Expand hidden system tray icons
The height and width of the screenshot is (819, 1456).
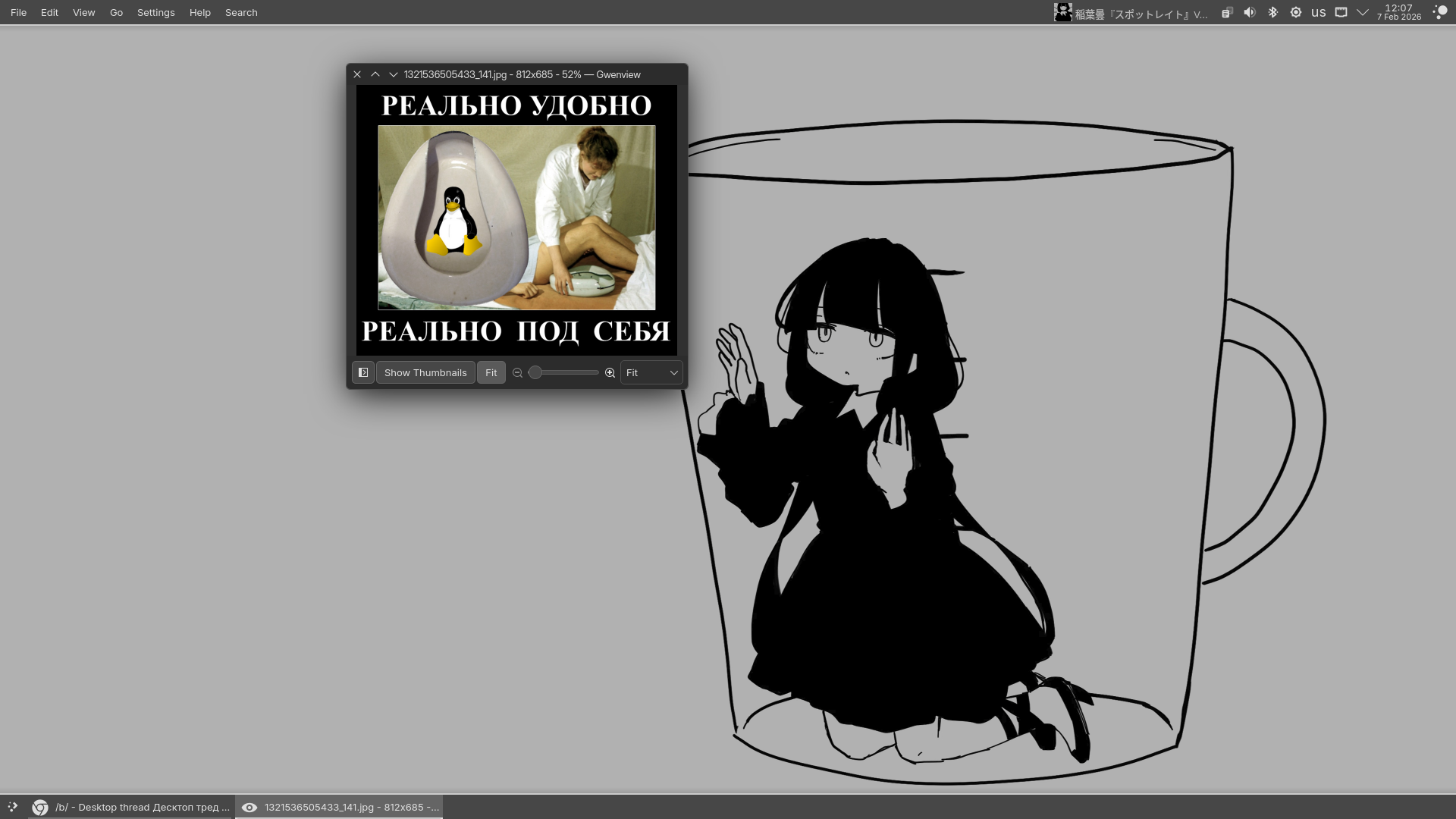(x=1363, y=12)
